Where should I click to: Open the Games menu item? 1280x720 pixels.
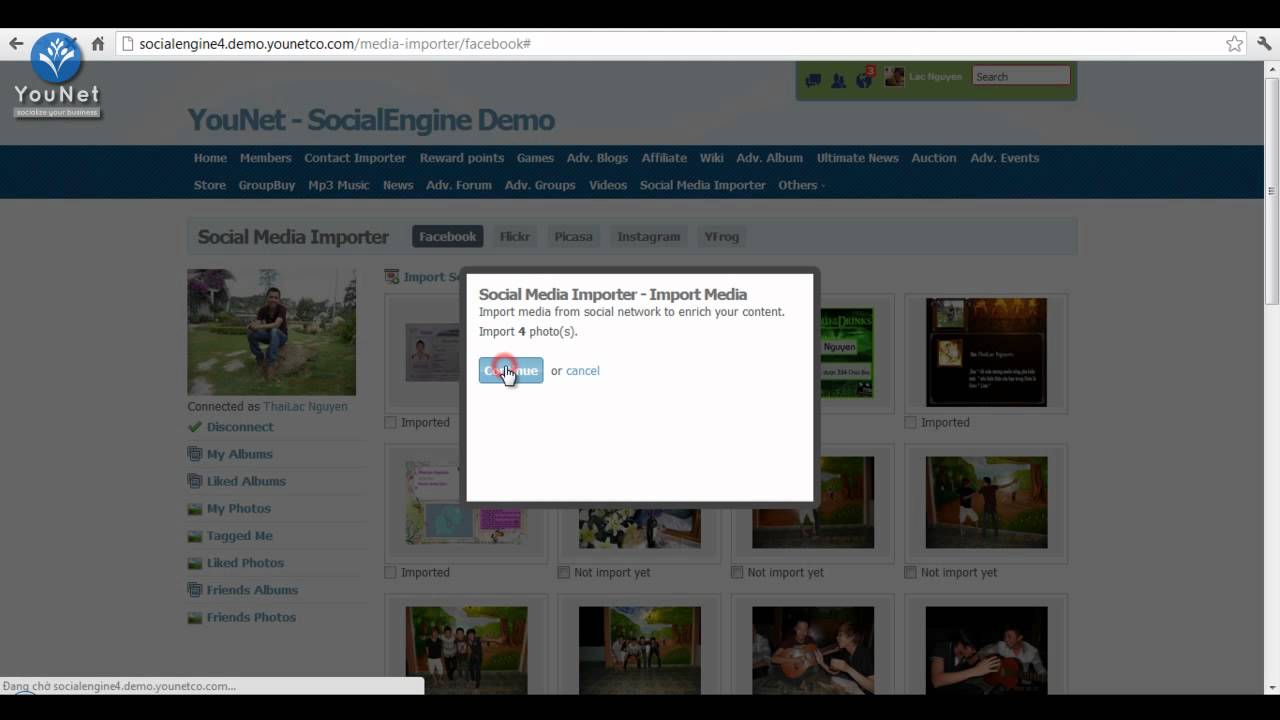tap(535, 158)
